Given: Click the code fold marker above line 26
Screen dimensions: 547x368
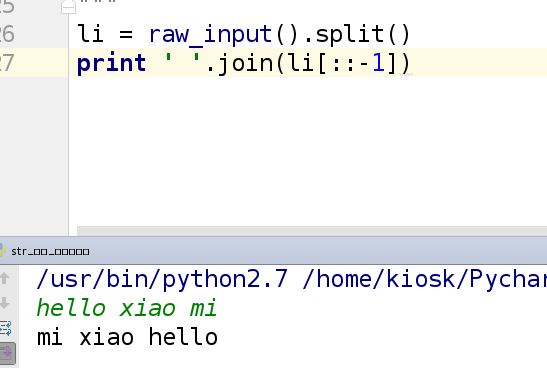Looking at the screenshot, I should (x=68, y=7).
